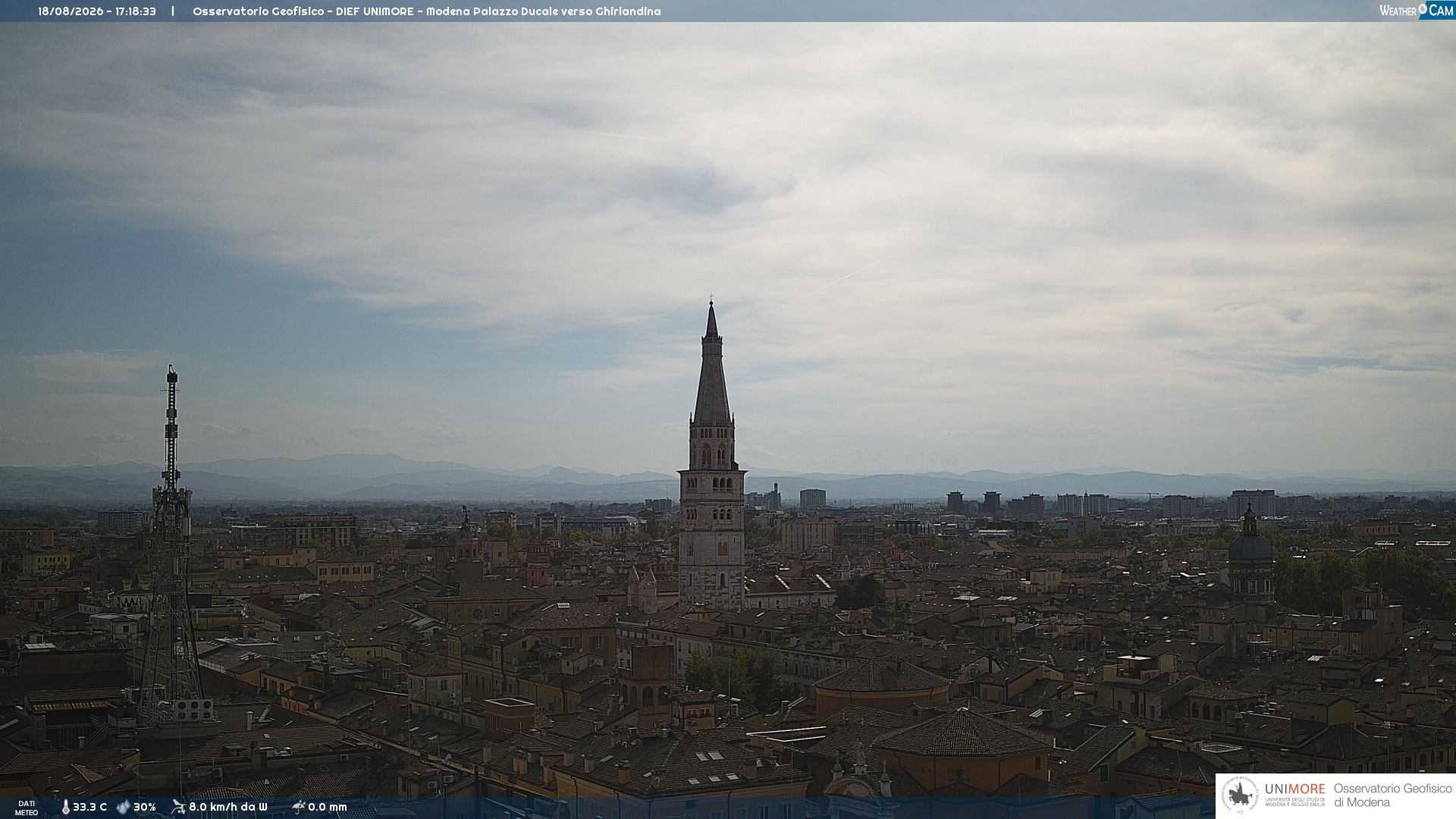Open the WeatherCam logo link
Viewport: 1456px width, 819px height.
[x=1417, y=10]
